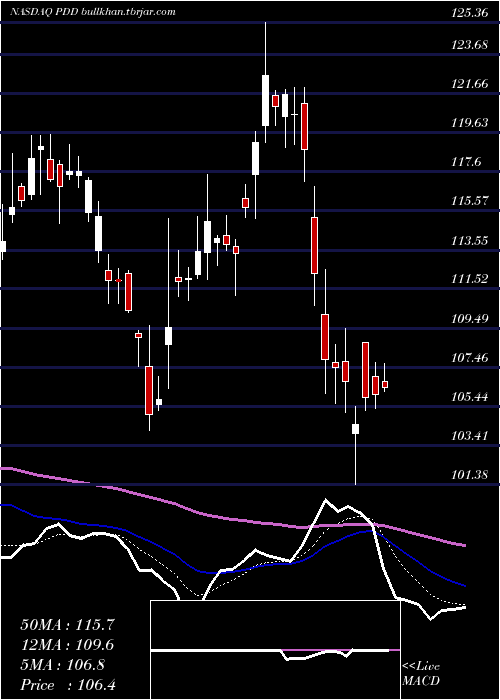Click the 111.52 price axis label

pos(469,279)
